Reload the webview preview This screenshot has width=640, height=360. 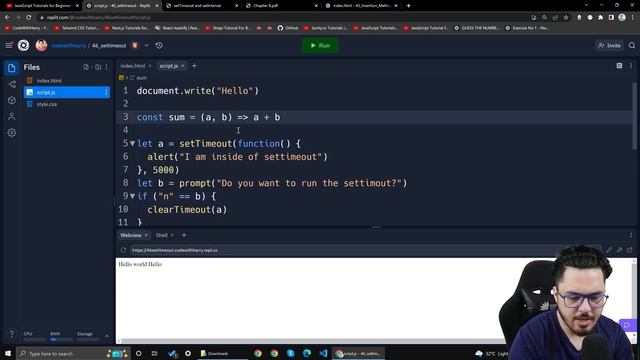(x=123, y=250)
